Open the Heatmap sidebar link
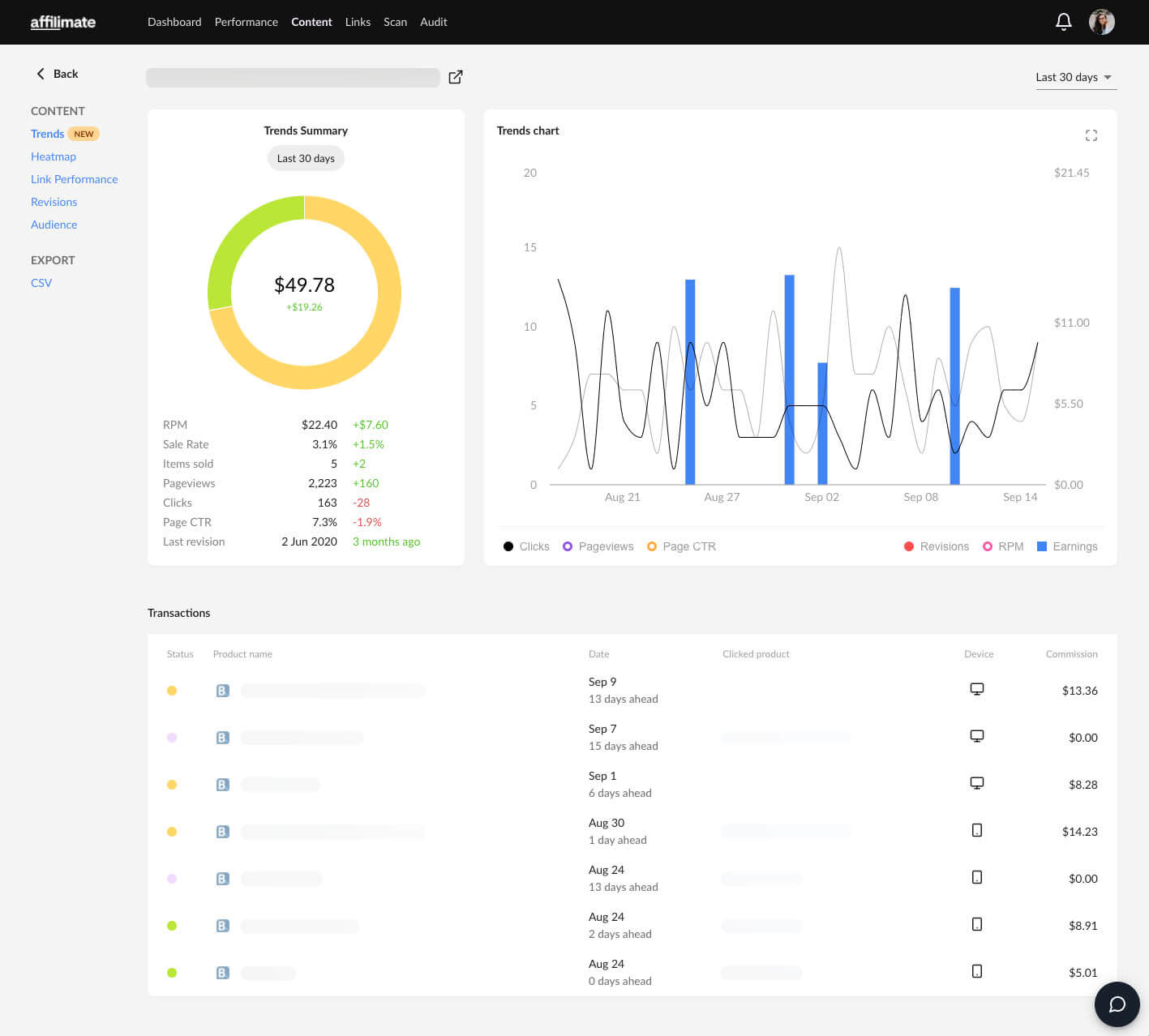 click(54, 156)
